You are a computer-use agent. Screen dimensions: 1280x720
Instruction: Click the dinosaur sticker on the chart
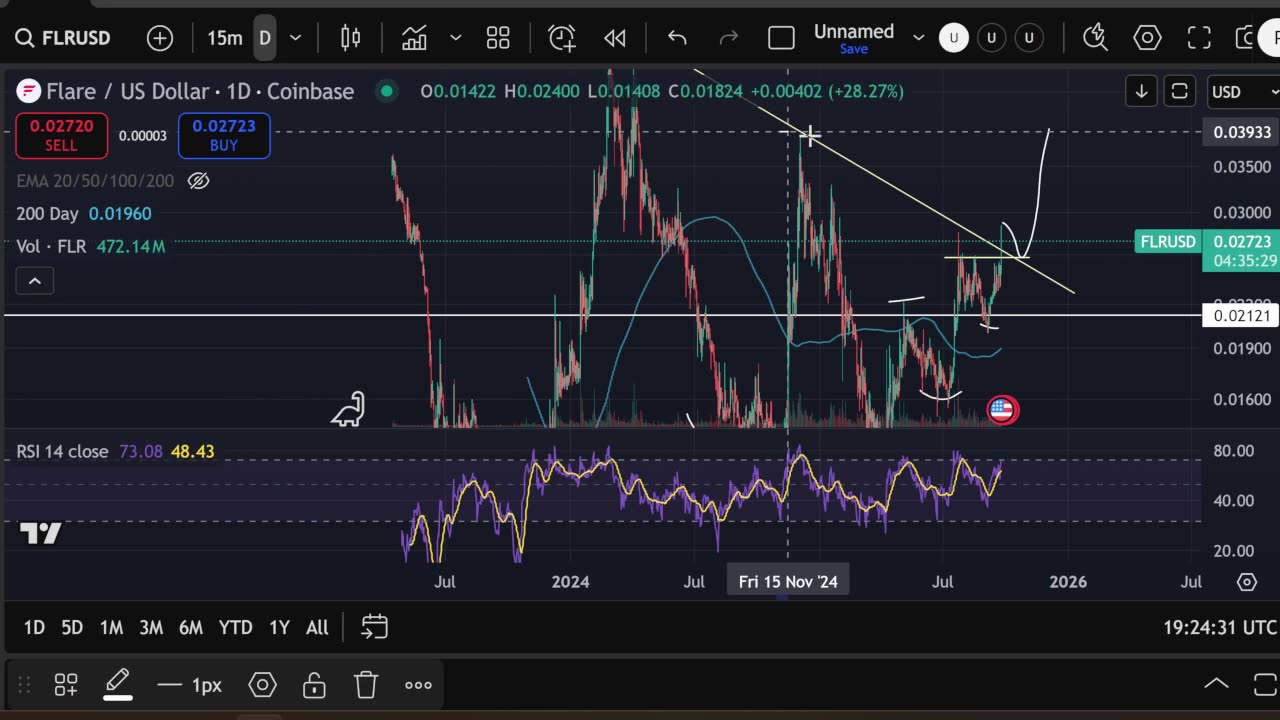[x=348, y=409]
